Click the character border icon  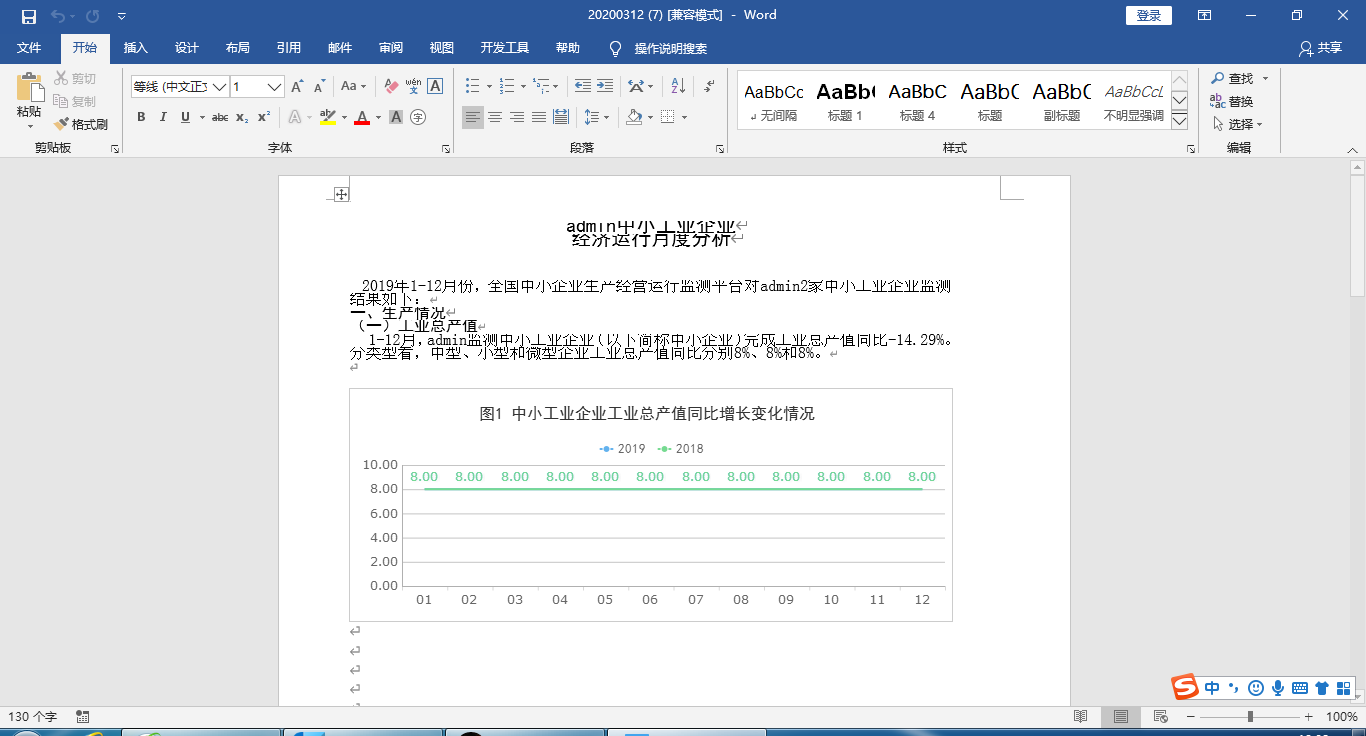[435, 87]
